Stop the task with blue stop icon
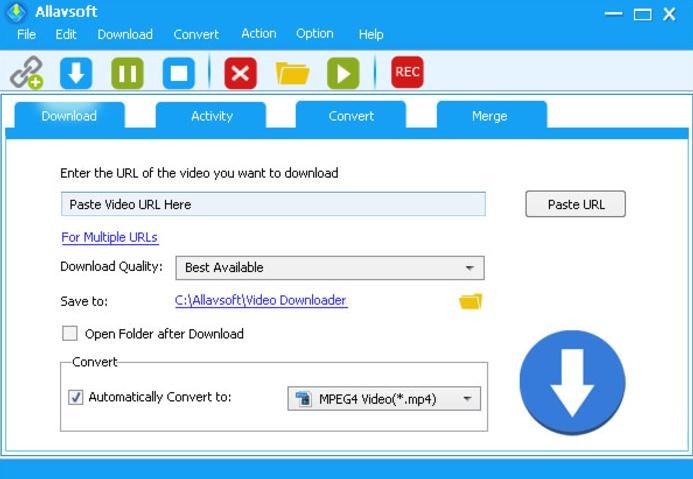The height and width of the screenshot is (479, 693). pos(178,73)
